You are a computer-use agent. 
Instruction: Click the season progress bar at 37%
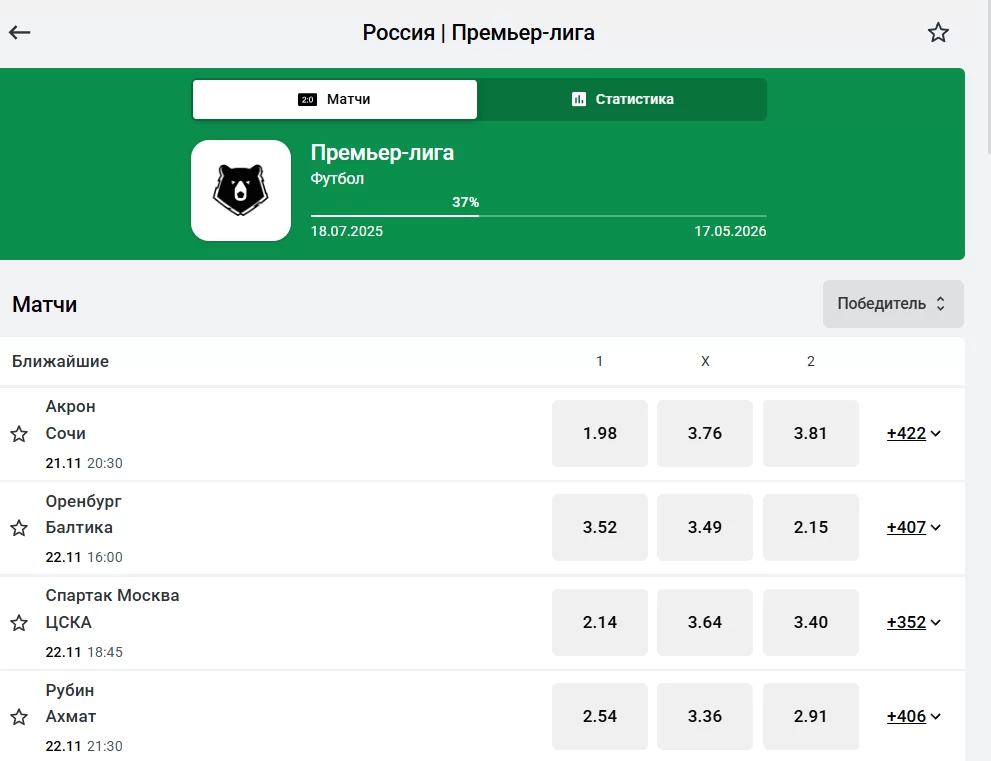[538, 215]
